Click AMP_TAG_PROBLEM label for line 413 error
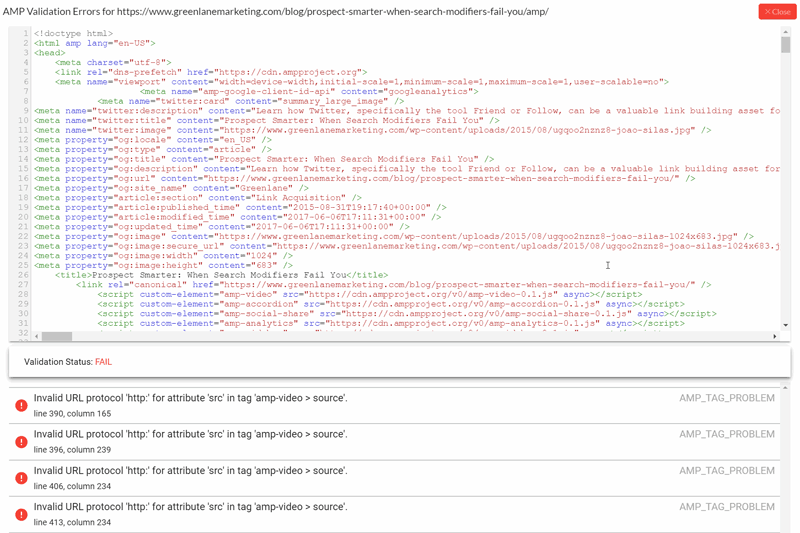This screenshot has height=533, width=800. click(x=727, y=506)
